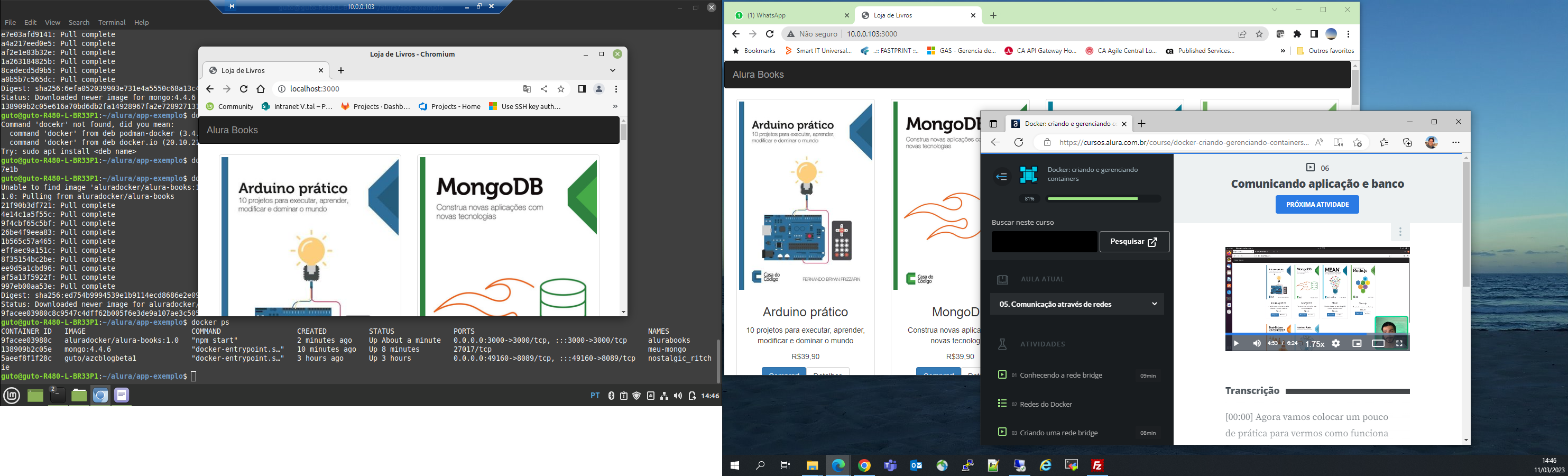Enable picture-in-picture on the course video
This screenshot has width=1568, height=476.
[1357, 343]
